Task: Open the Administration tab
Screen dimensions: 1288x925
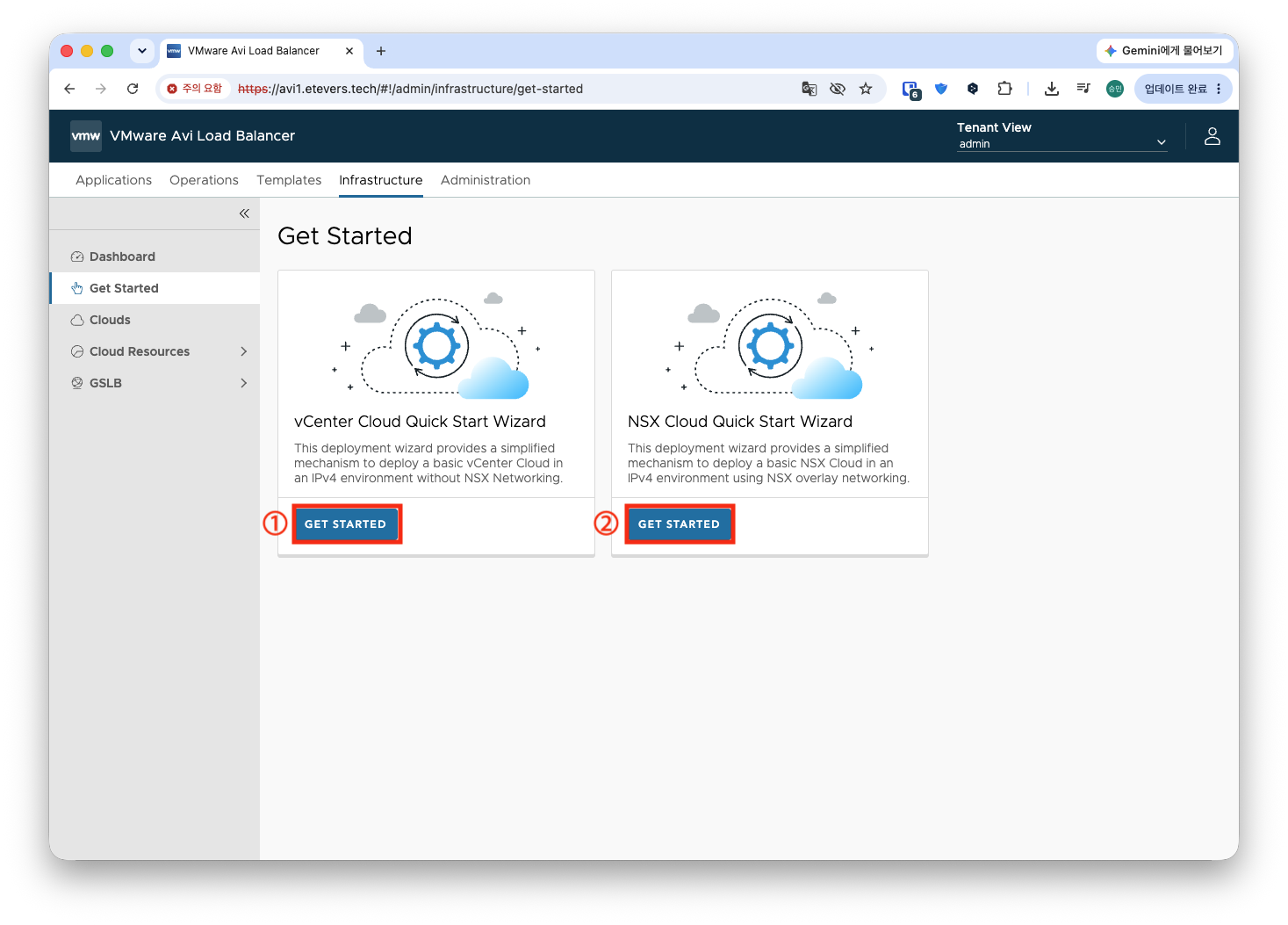Action: coord(486,180)
